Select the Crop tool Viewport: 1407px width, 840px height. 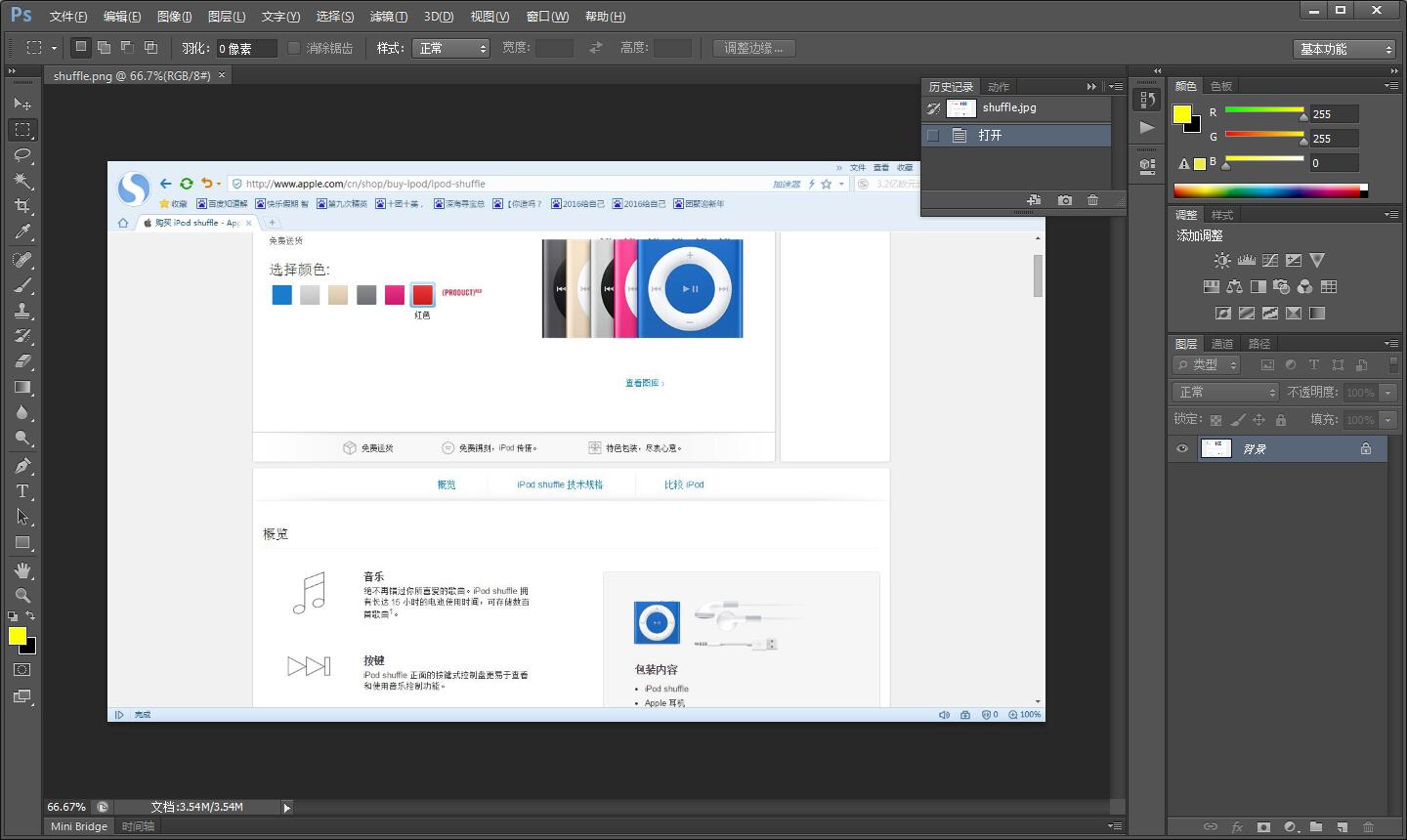point(22,206)
